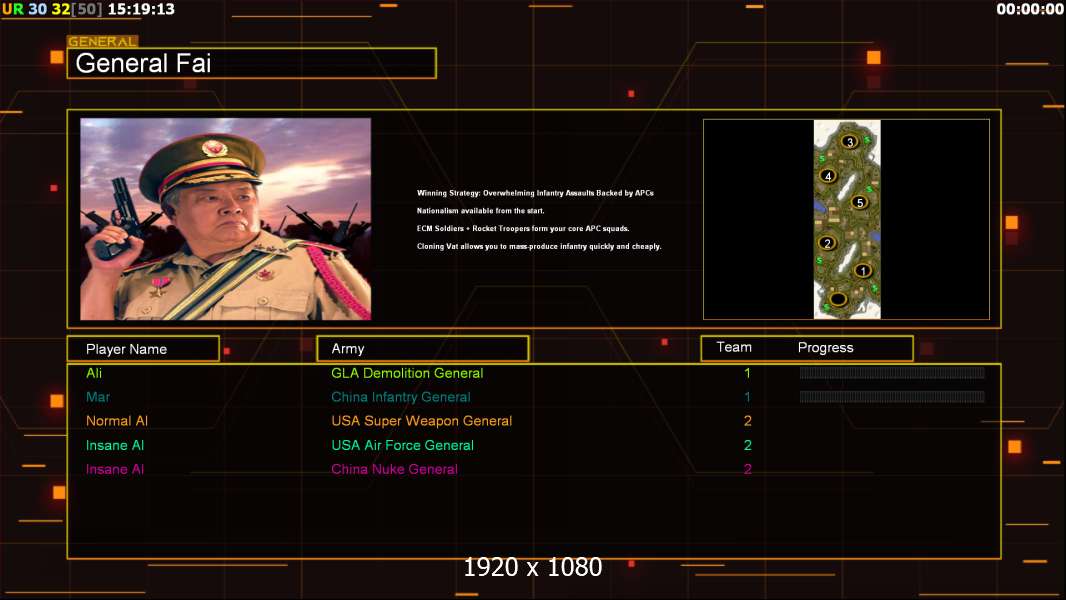Click start position marker 3 on map
Viewport: 1066px width, 600px height.
point(849,141)
